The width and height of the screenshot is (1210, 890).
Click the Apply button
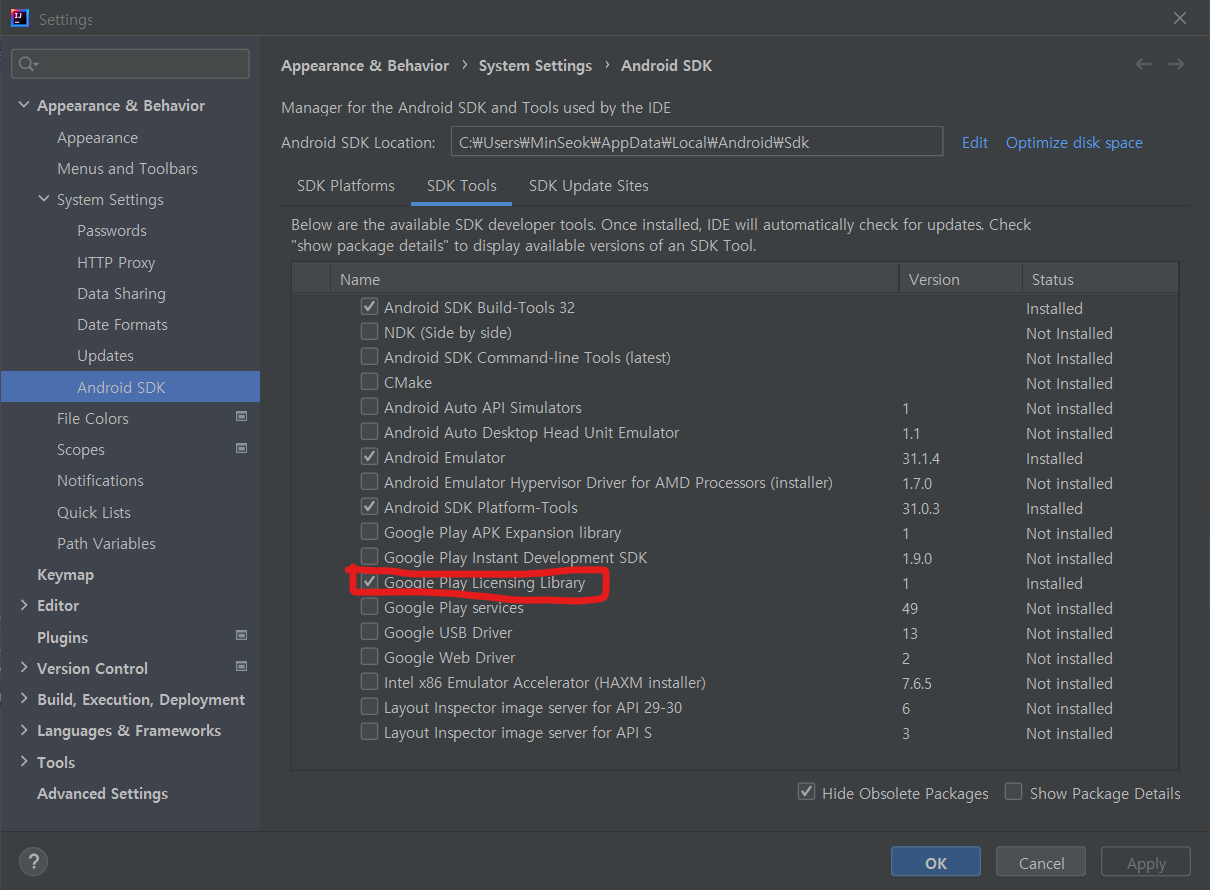point(1146,863)
